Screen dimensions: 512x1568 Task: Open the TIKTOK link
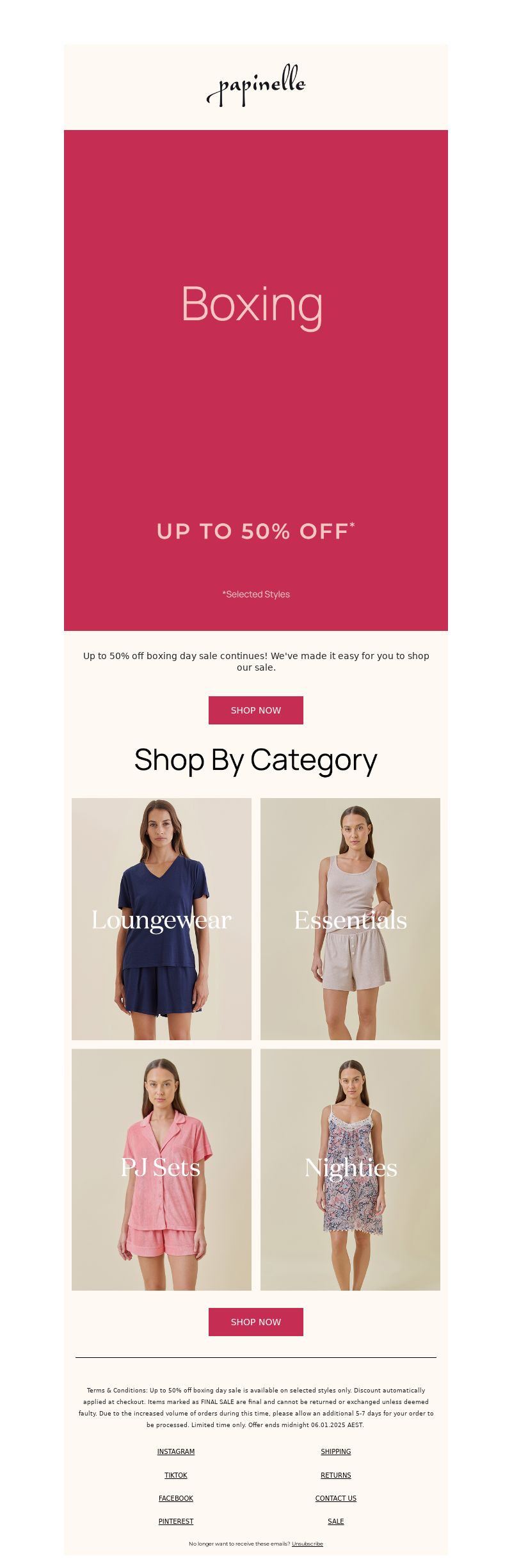click(x=176, y=1475)
